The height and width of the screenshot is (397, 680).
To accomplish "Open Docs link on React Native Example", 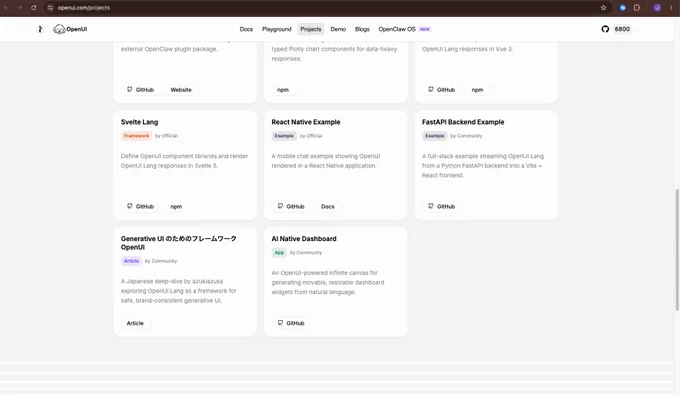I will coord(327,207).
